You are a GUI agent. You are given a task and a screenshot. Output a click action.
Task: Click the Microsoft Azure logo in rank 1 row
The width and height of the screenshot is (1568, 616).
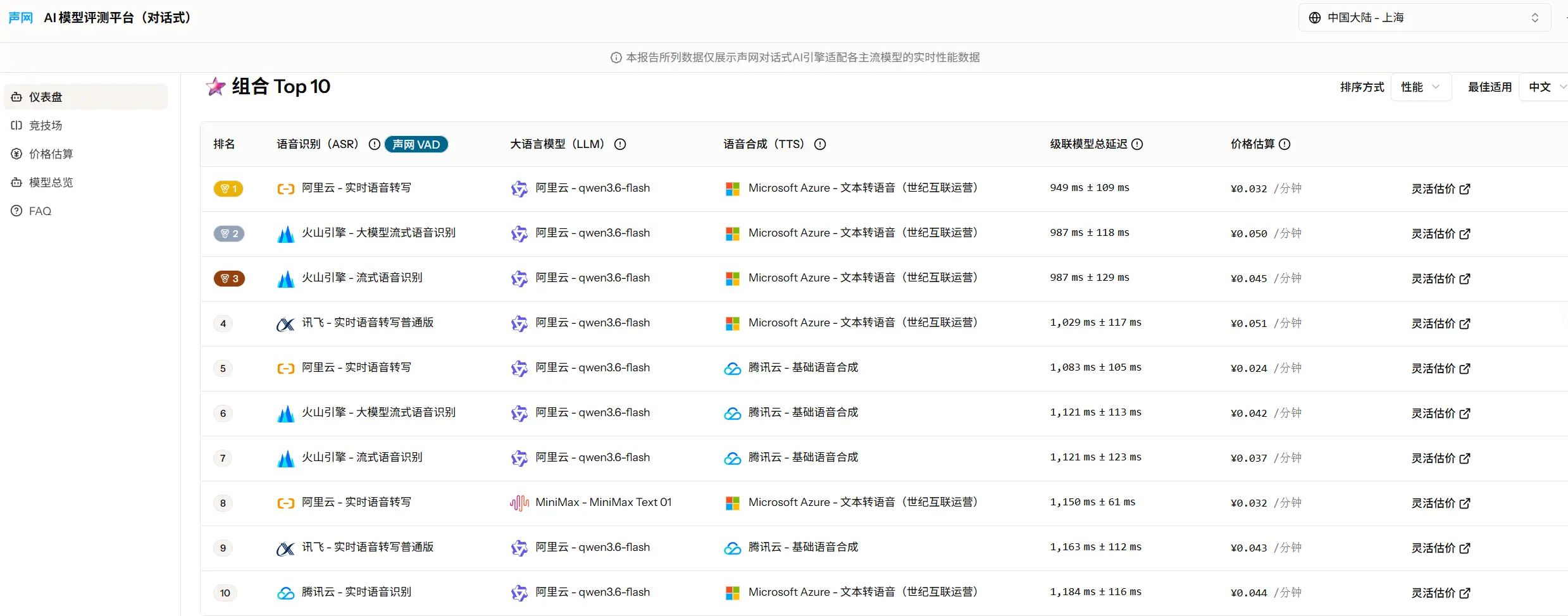tap(733, 188)
